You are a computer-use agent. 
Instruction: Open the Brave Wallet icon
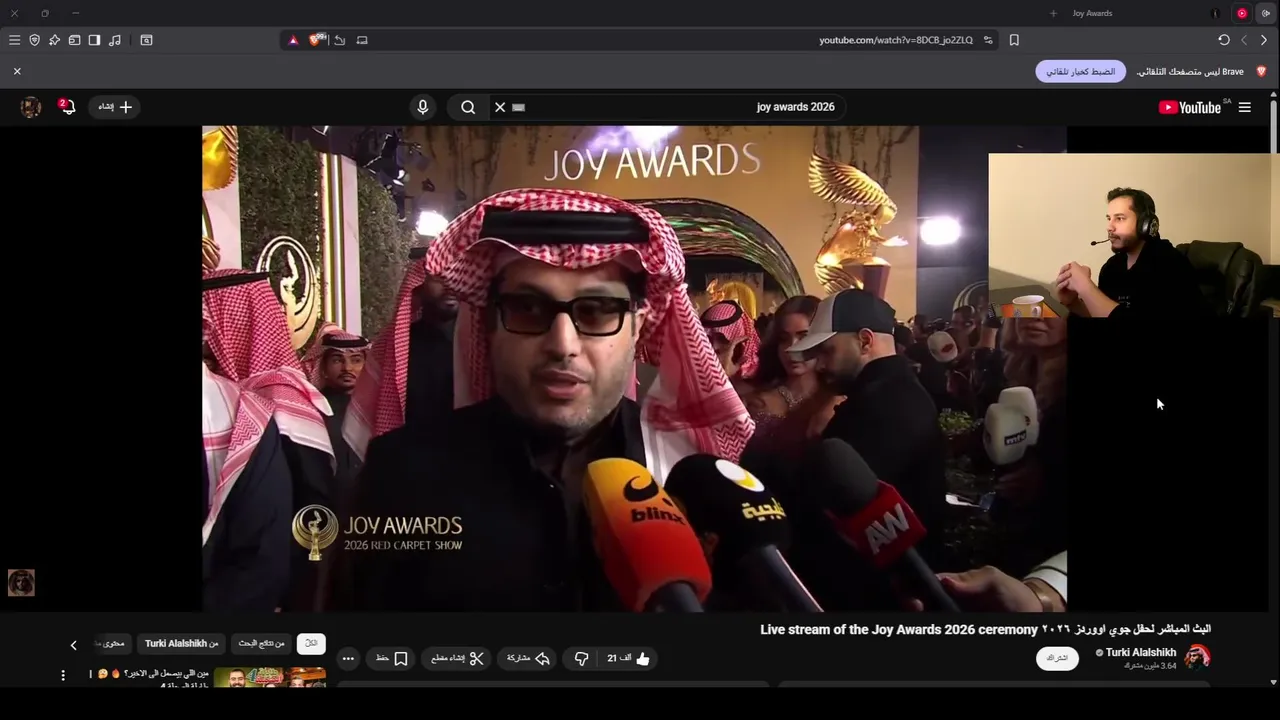point(74,40)
